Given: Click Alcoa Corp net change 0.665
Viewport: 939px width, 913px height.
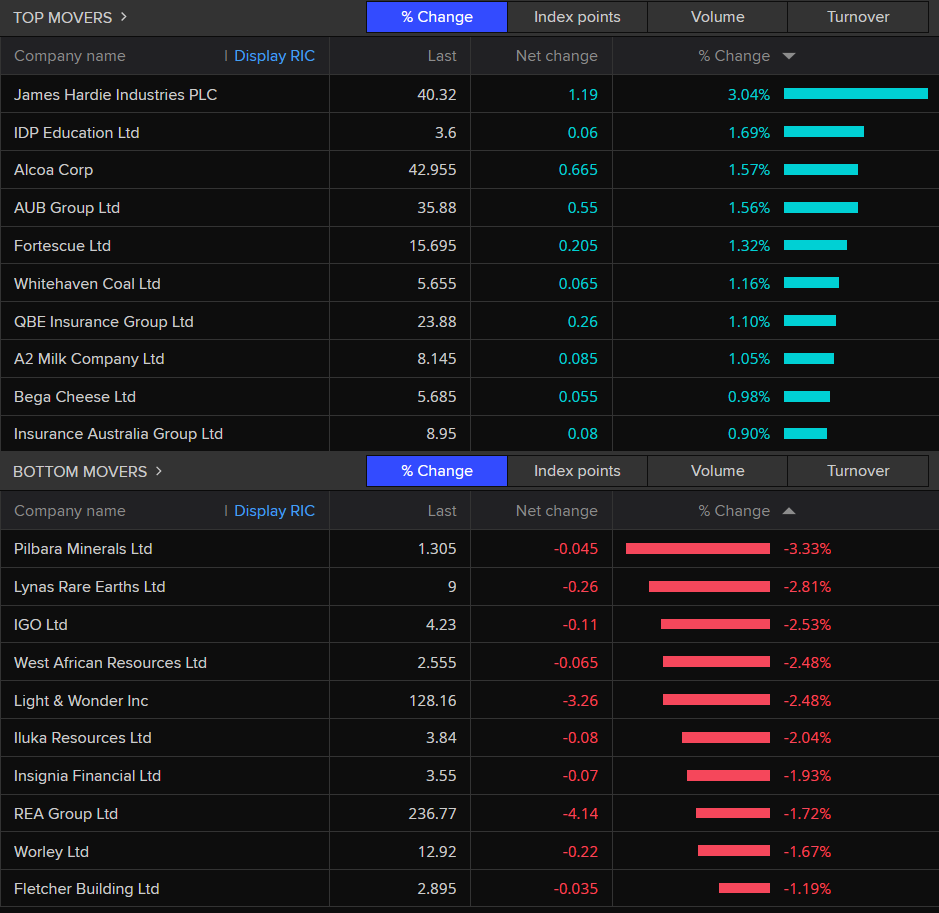Looking at the screenshot, I should point(578,170).
